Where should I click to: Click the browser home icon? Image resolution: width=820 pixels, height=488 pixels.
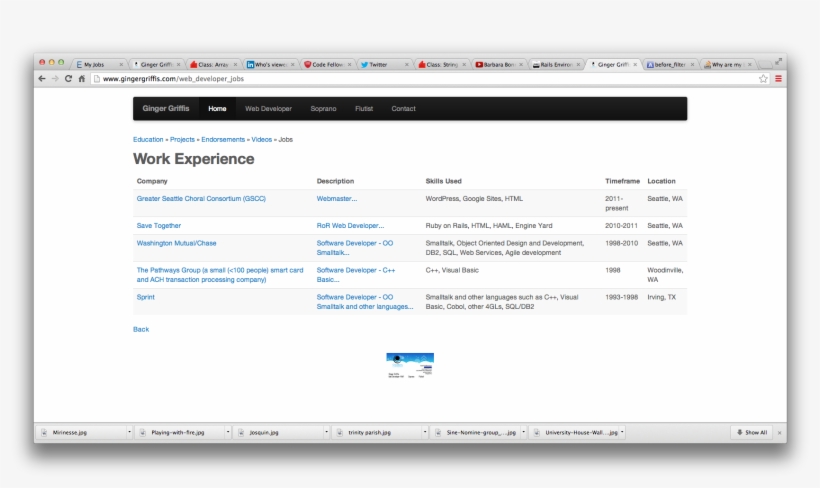click(82, 78)
